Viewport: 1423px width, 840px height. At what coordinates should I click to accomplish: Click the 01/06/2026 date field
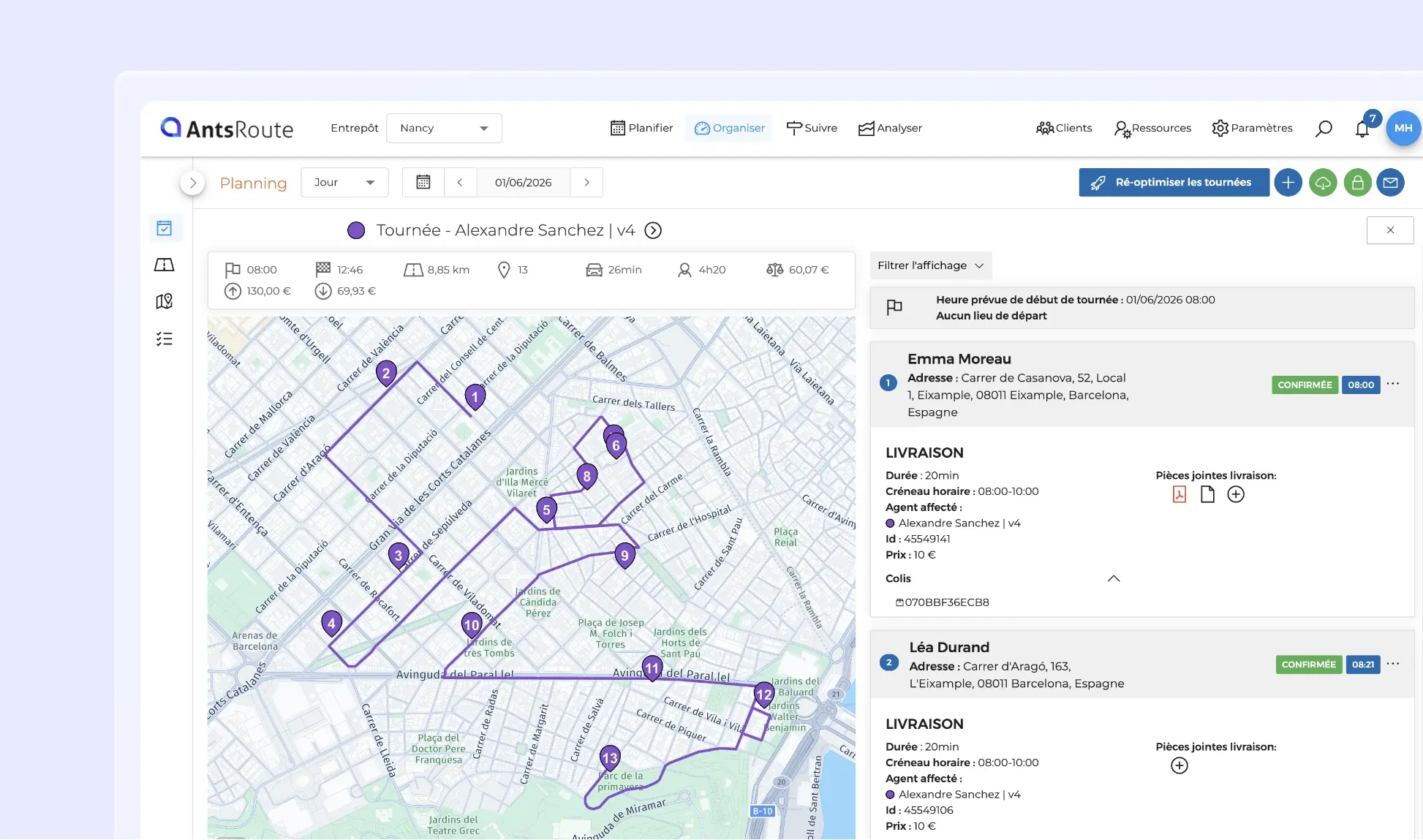[524, 183]
